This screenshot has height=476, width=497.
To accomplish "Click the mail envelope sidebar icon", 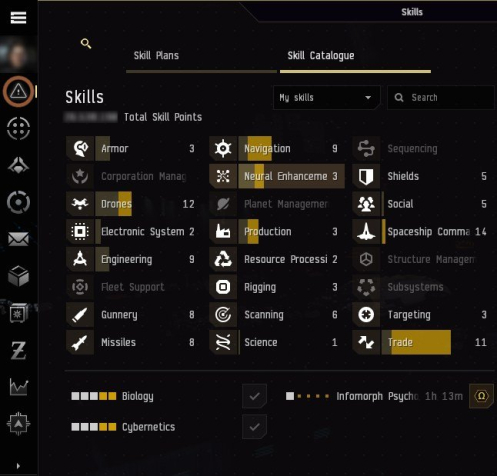I will tap(18, 239).
